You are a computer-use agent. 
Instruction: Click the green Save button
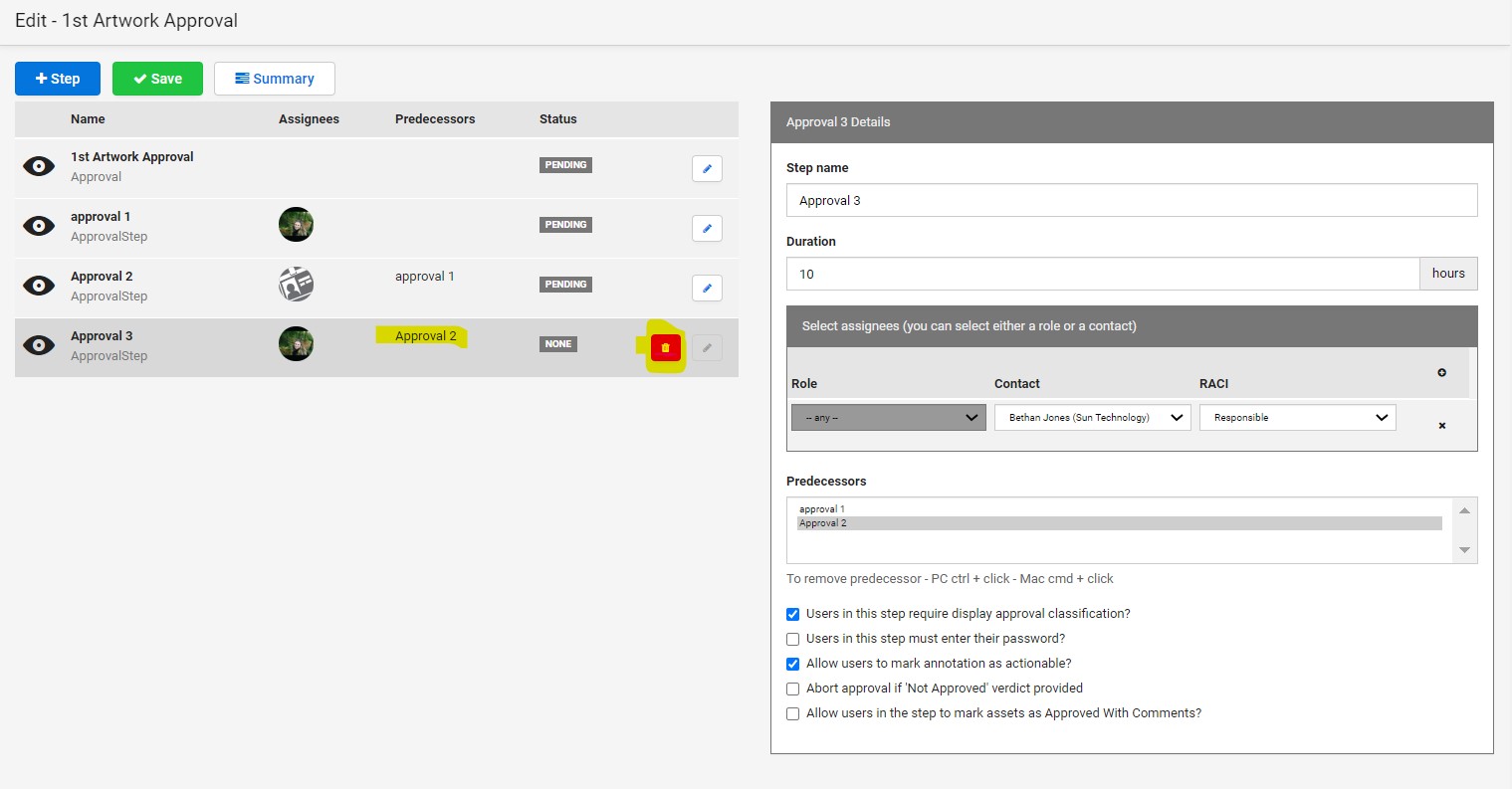pyautogui.click(x=157, y=79)
